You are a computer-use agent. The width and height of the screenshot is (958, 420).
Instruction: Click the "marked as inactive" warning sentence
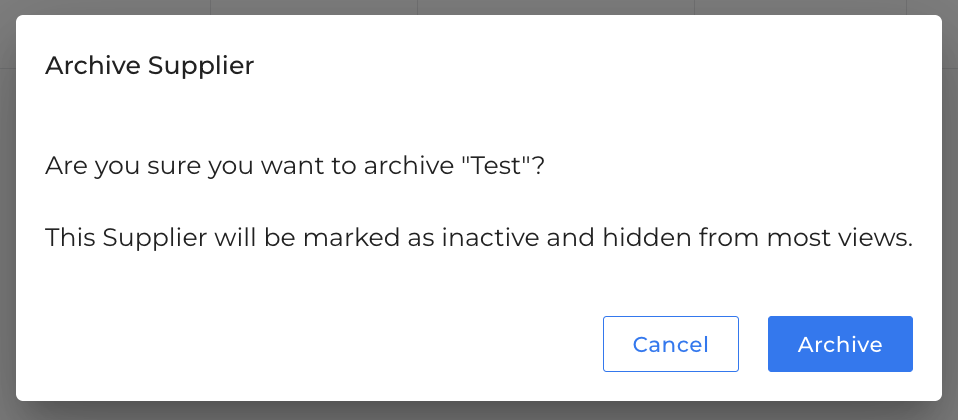479,238
